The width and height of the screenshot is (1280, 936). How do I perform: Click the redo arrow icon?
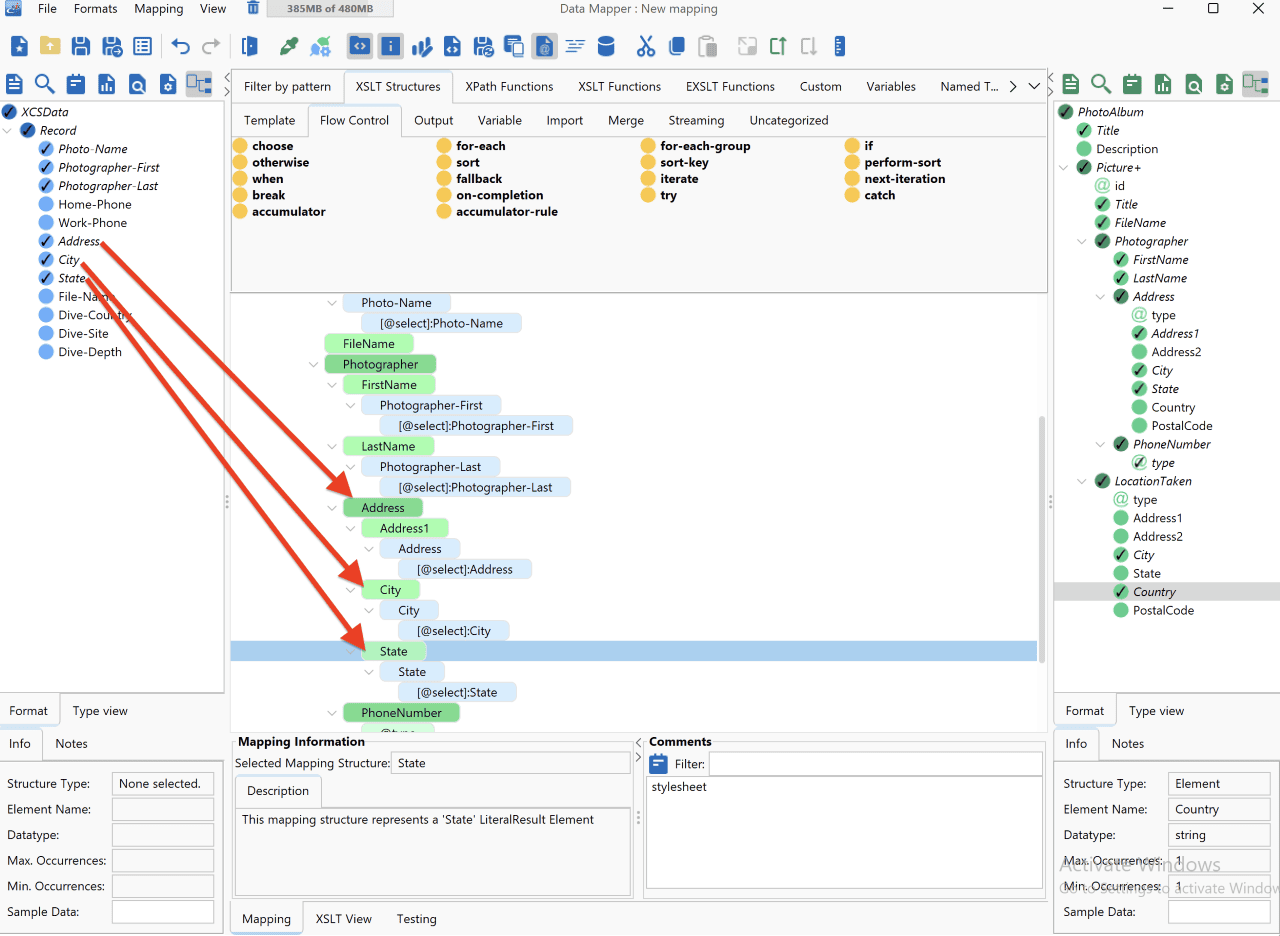point(211,46)
